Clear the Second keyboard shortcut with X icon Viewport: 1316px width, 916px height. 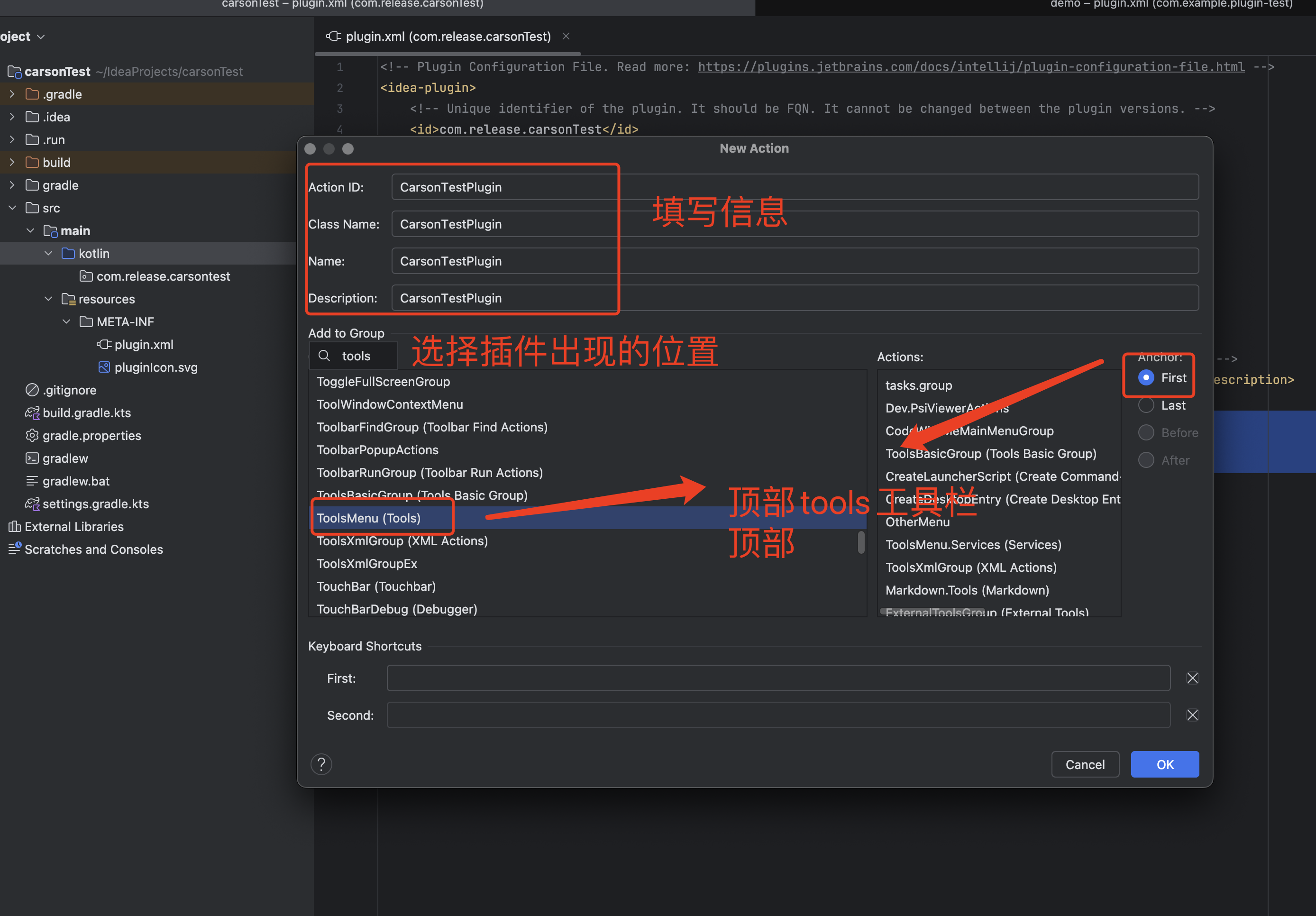pyautogui.click(x=1192, y=715)
